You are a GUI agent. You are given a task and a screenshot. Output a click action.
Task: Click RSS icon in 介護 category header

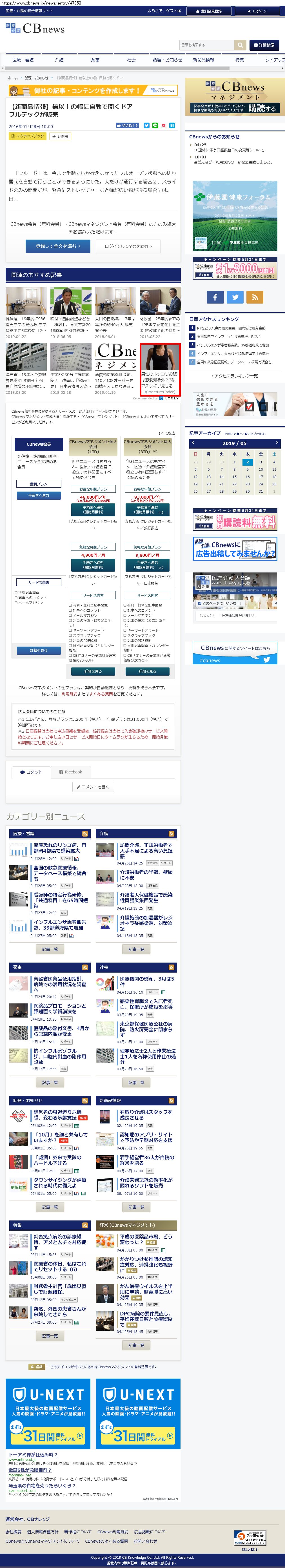(x=171, y=833)
